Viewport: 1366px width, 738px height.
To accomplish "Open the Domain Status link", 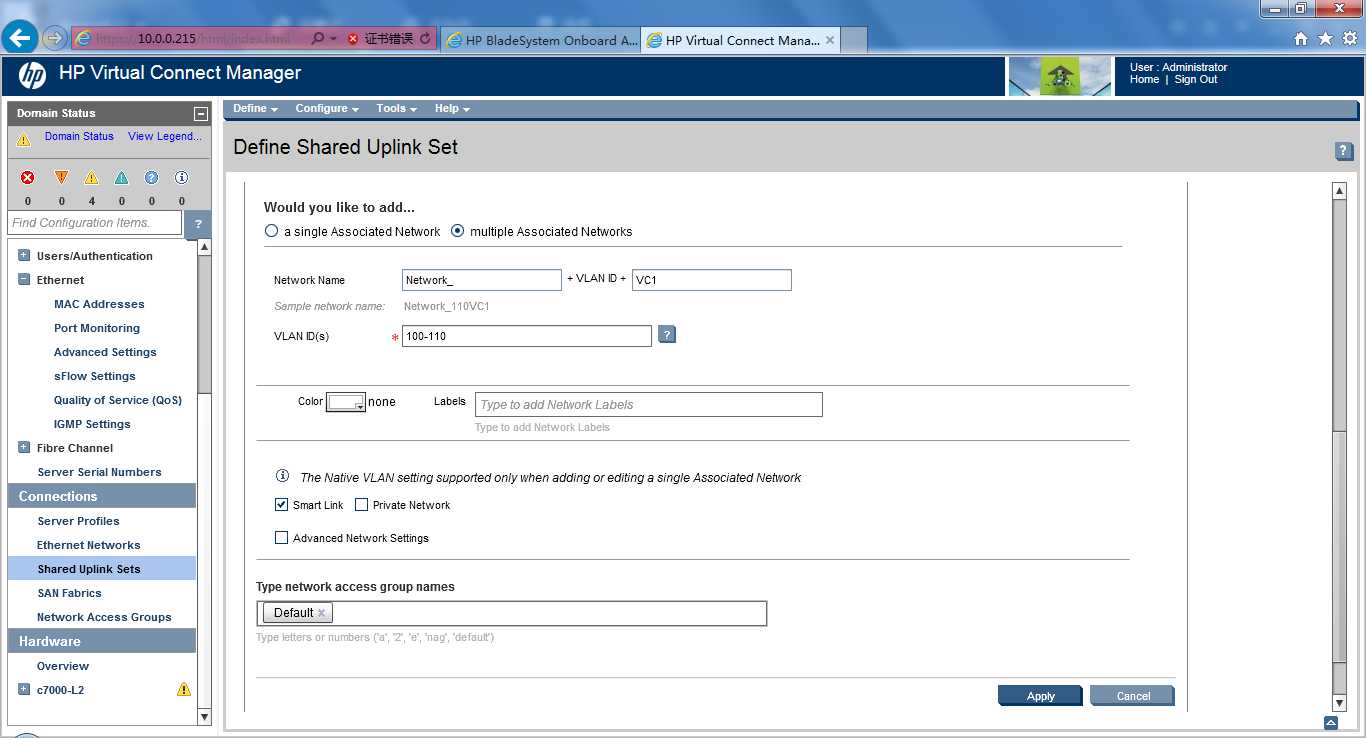I will coord(79,136).
